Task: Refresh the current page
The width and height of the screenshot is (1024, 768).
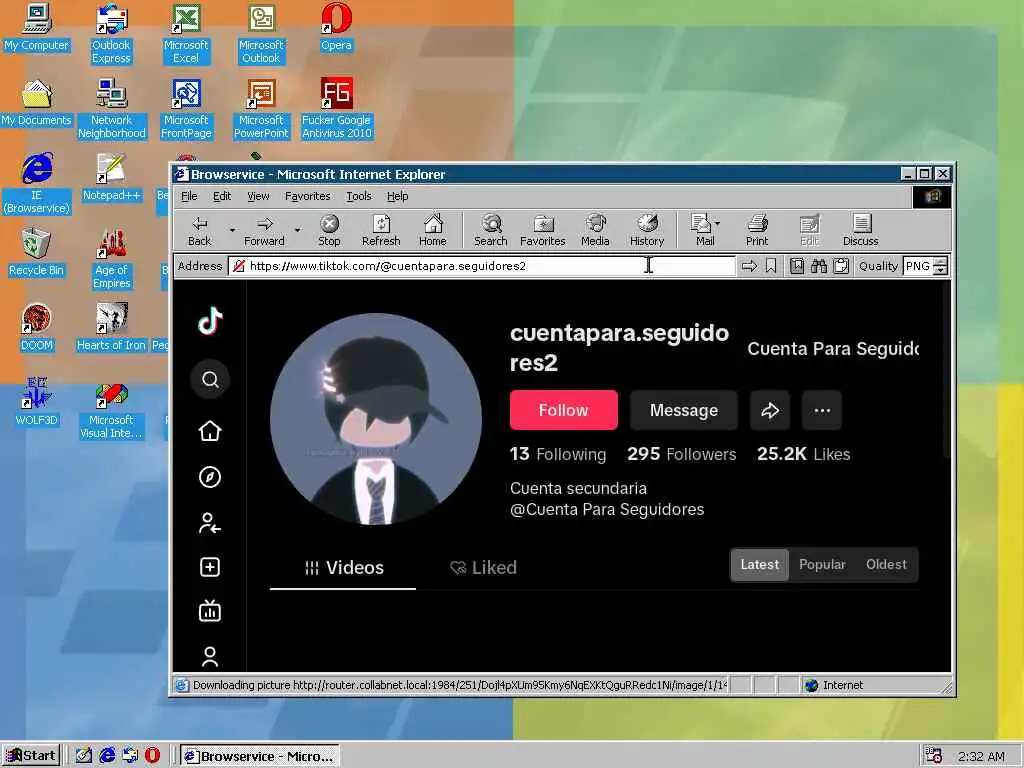Action: (381, 231)
